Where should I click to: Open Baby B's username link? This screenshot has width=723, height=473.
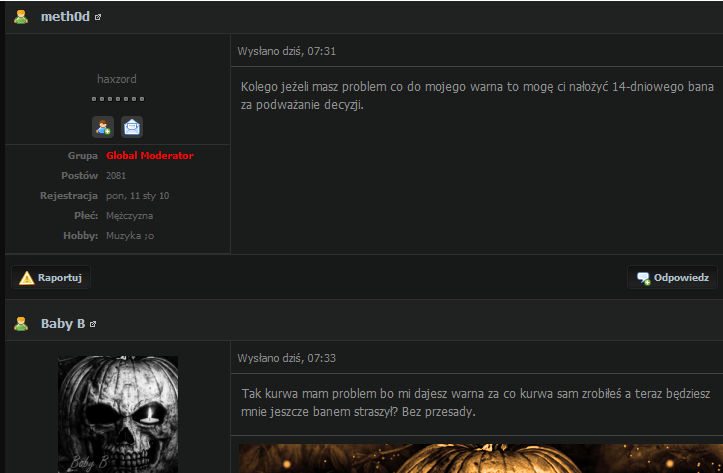point(63,324)
